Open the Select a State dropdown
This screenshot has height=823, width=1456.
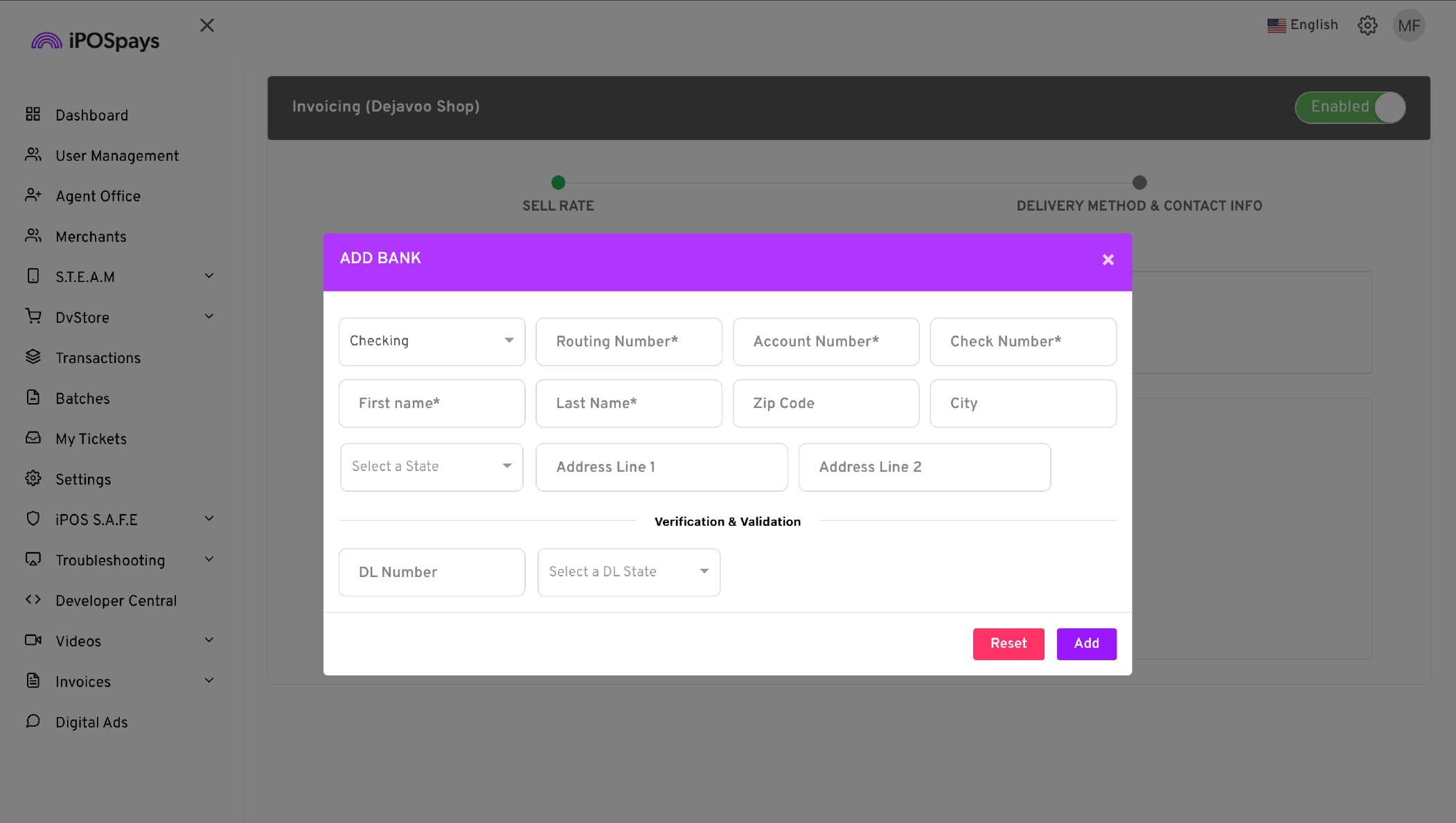pyautogui.click(x=432, y=467)
